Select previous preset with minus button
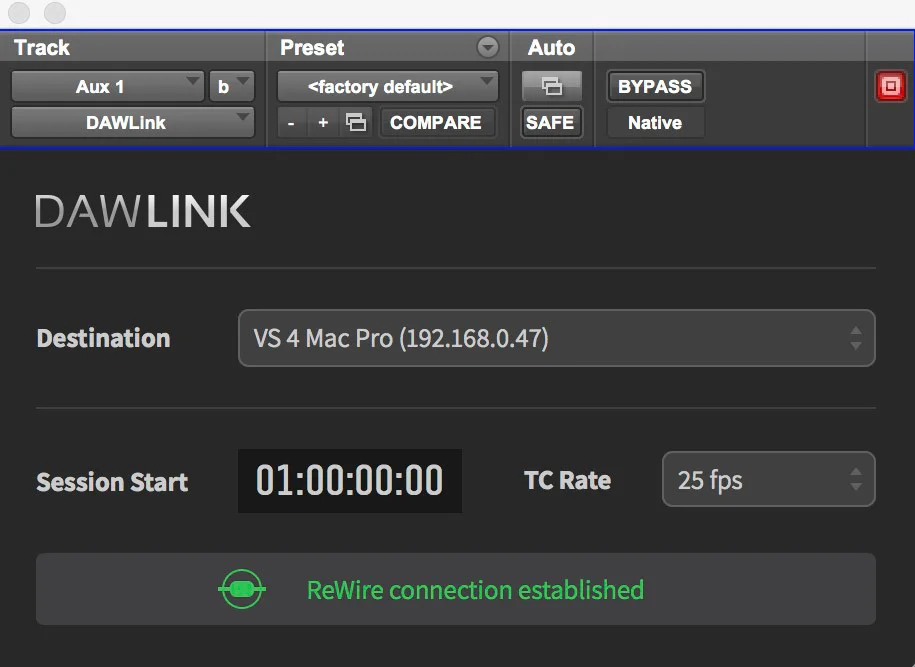The image size is (915, 667). pyautogui.click(x=291, y=123)
